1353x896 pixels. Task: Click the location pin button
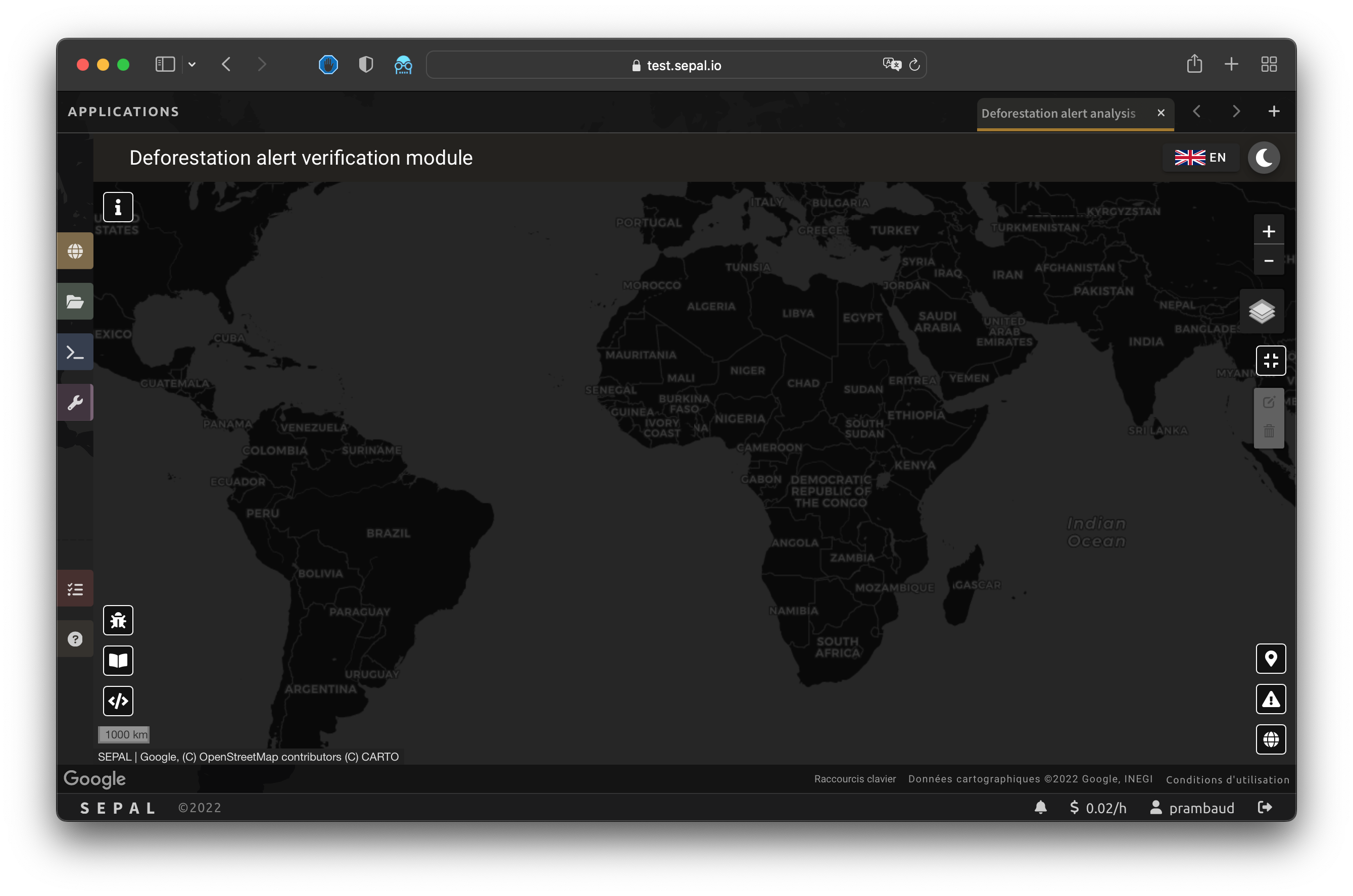pos(1270,659)
